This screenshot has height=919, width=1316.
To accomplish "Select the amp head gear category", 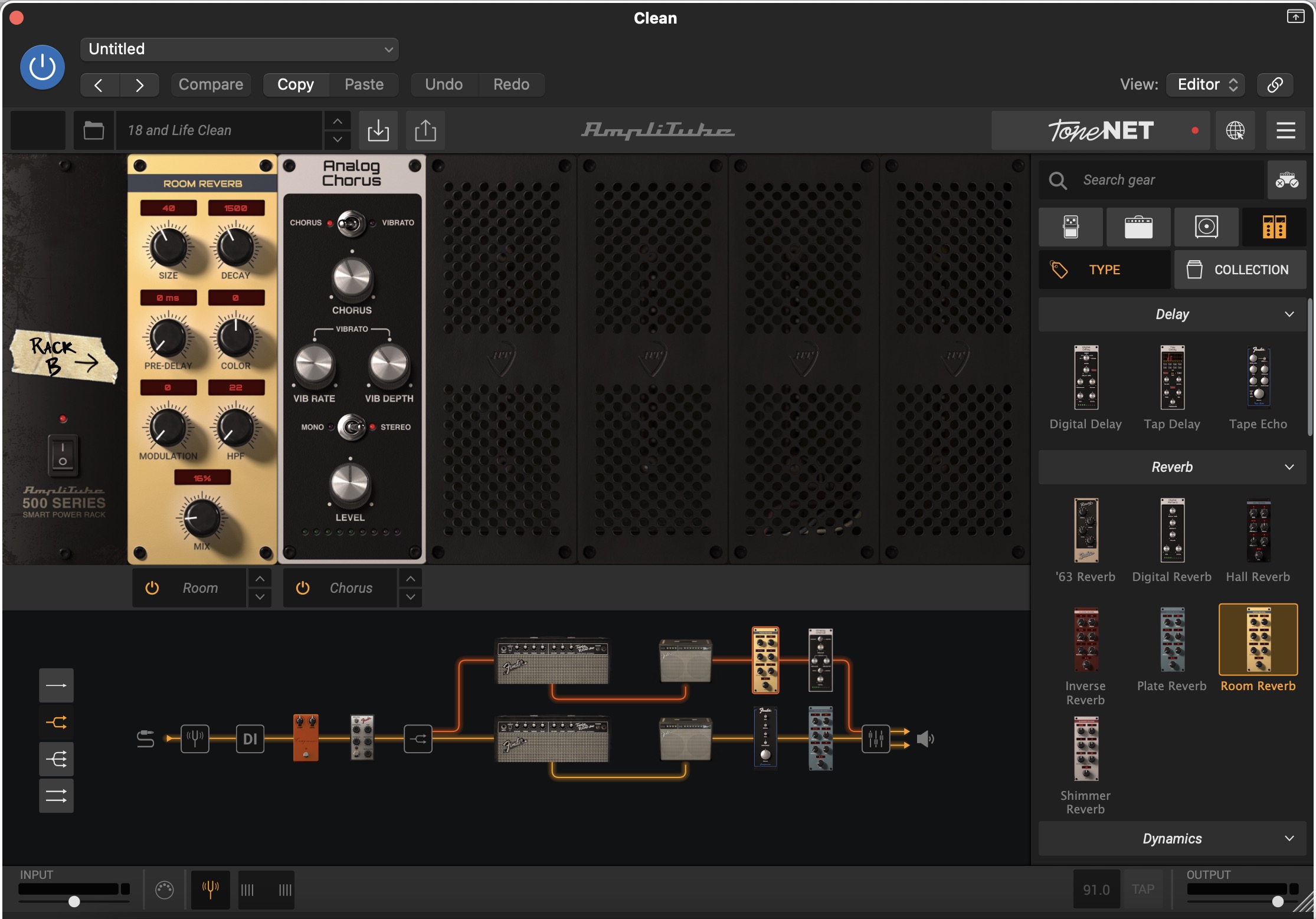I will tap(1138, 227).
